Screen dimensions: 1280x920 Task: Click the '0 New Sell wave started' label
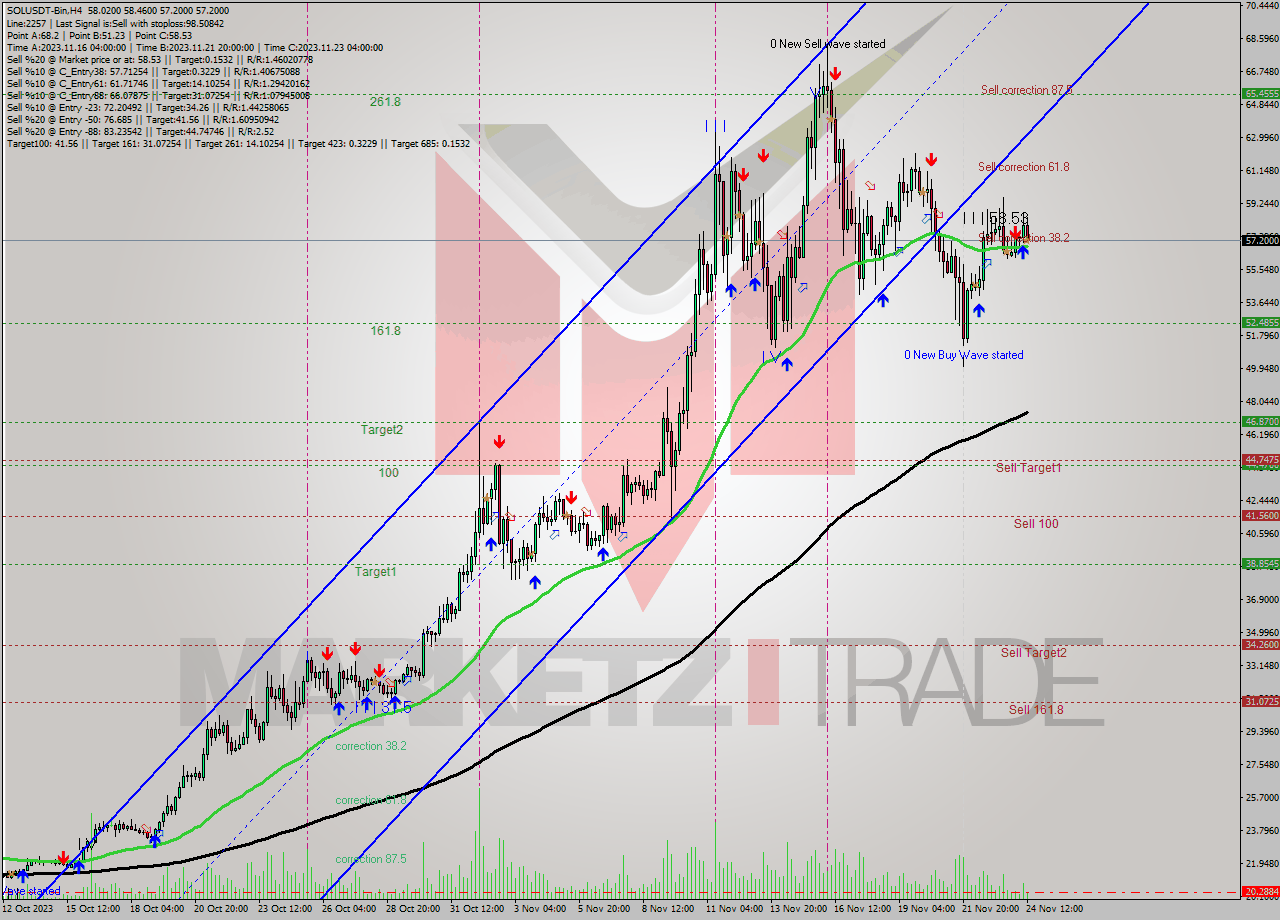827,44
